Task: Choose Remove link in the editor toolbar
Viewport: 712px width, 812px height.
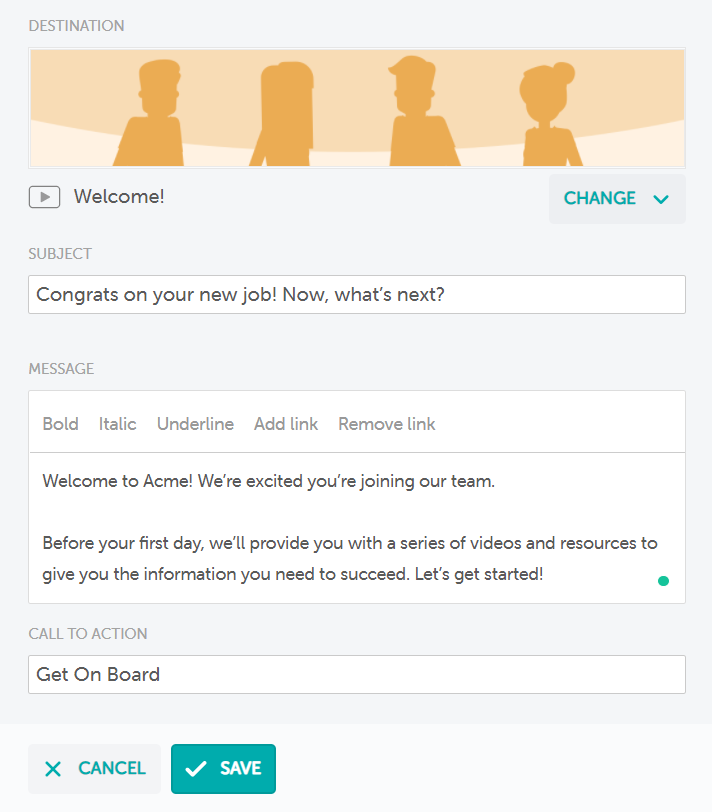Action: pyautogui.click(x=386, y=424)
